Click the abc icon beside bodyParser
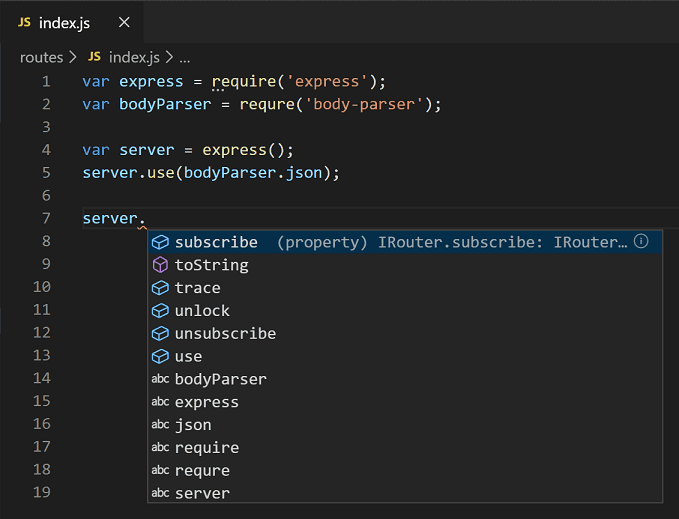 (159, 380)
